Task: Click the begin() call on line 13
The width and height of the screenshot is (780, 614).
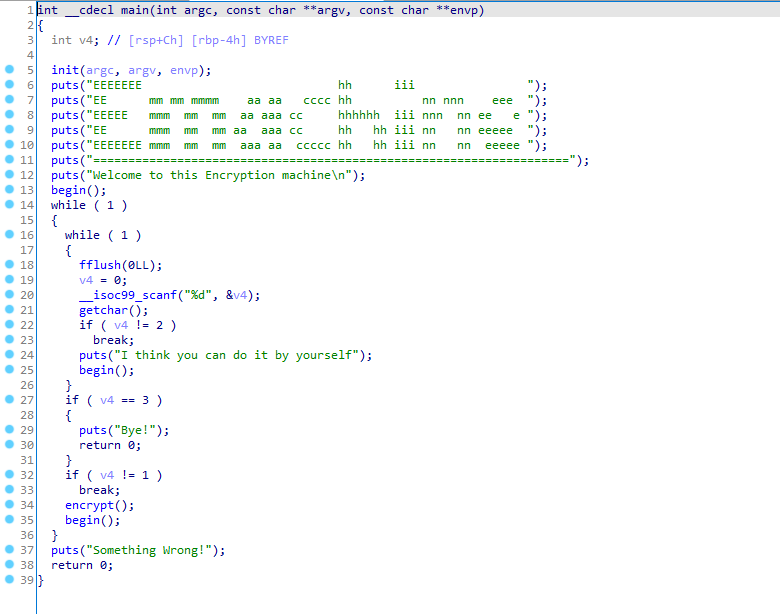Action: click(x=68, y=190)
